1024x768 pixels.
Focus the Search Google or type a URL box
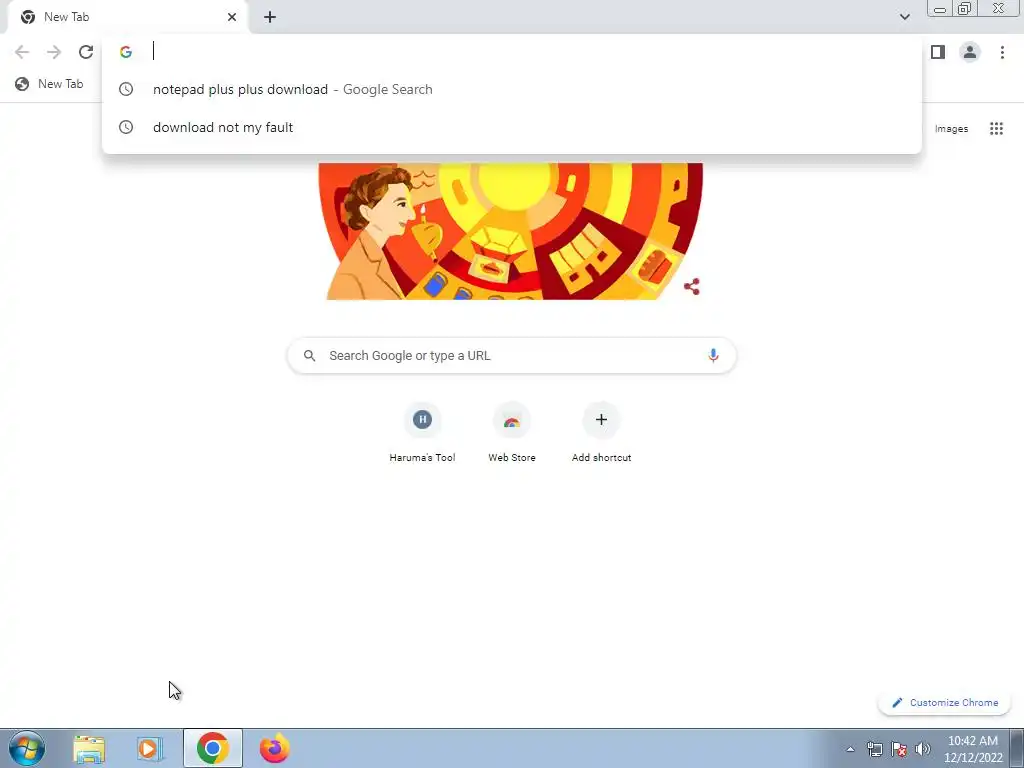512,356
